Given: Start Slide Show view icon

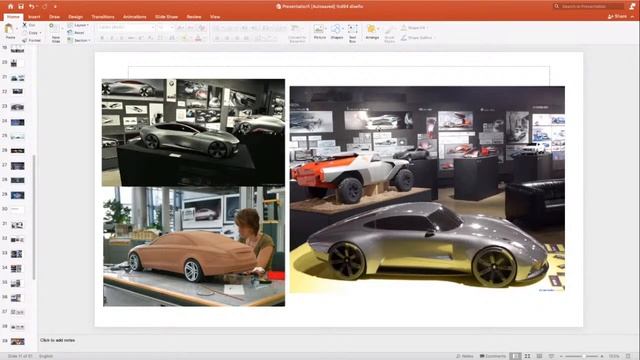Looking at the screenshot, I should (551, 356).
